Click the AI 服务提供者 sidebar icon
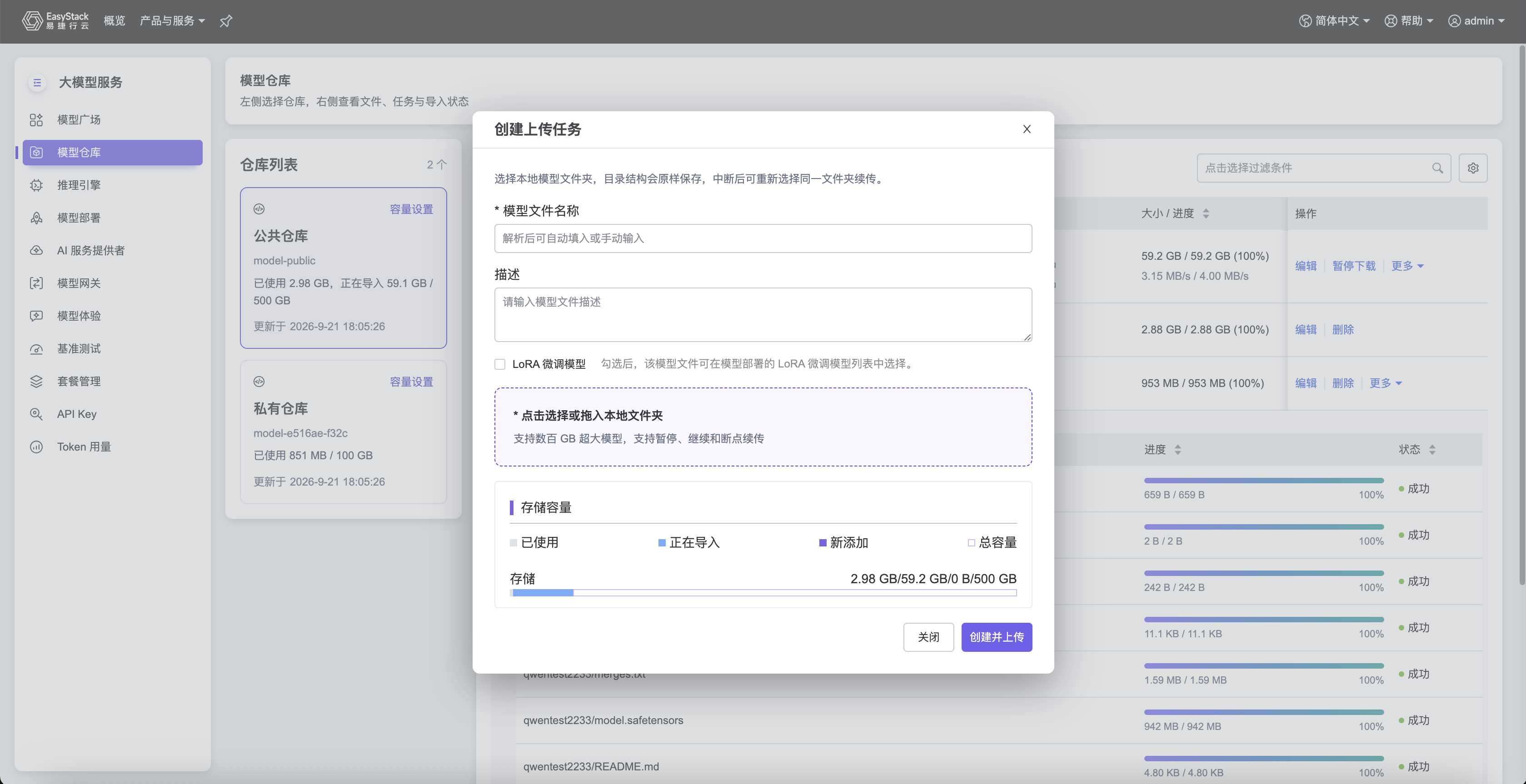Image resolution: width=1526 pixels, height=784 pixels. [x=36, y=250]
